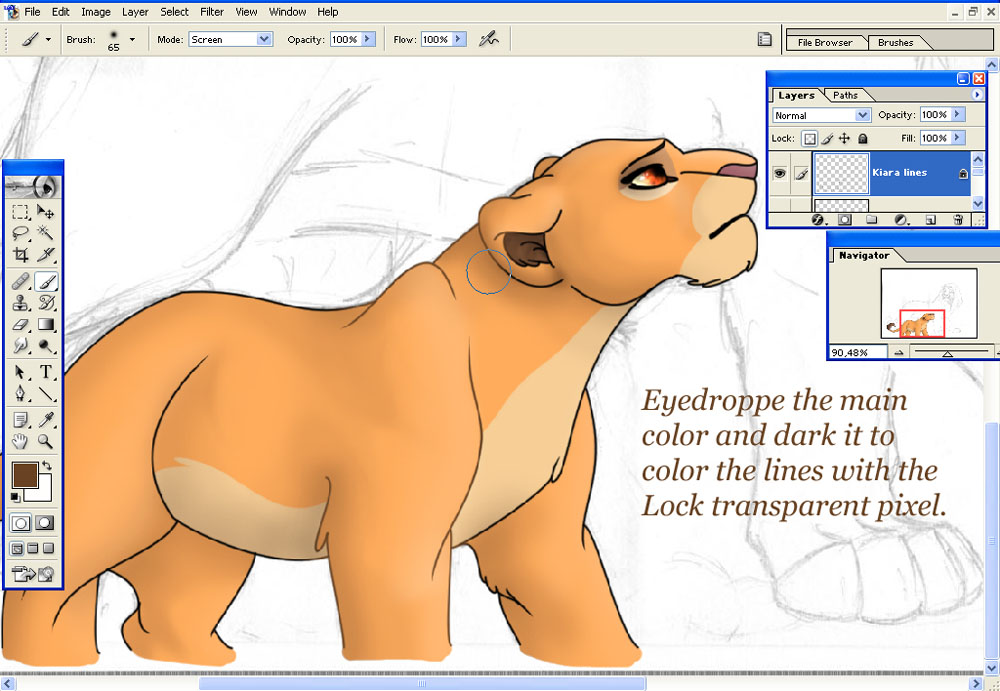This screenshot has height=691, width=1000.
Task: Select the Healing Brush tool
Action: coord(20,281)
